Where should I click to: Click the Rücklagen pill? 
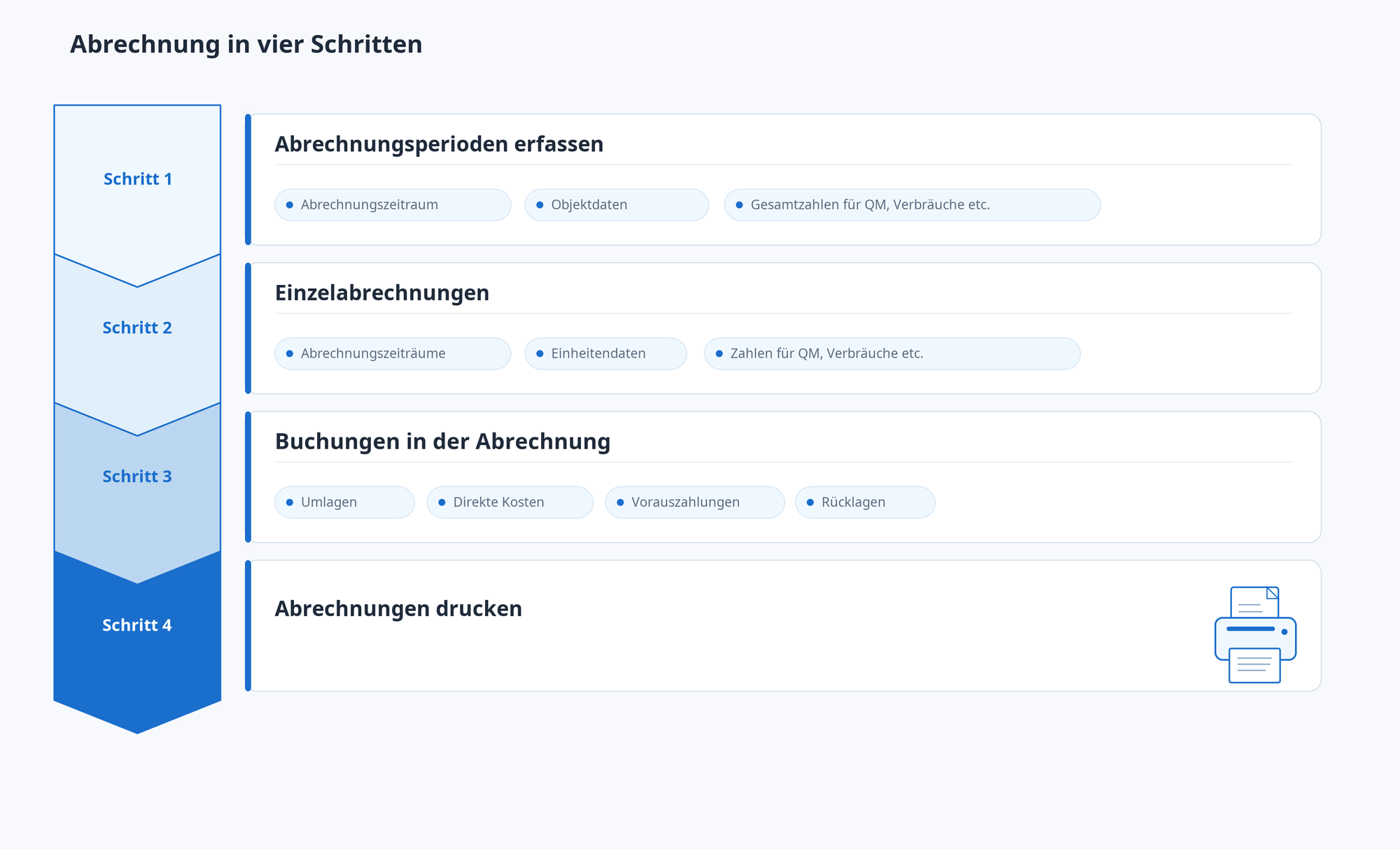[x=865, y=503]
